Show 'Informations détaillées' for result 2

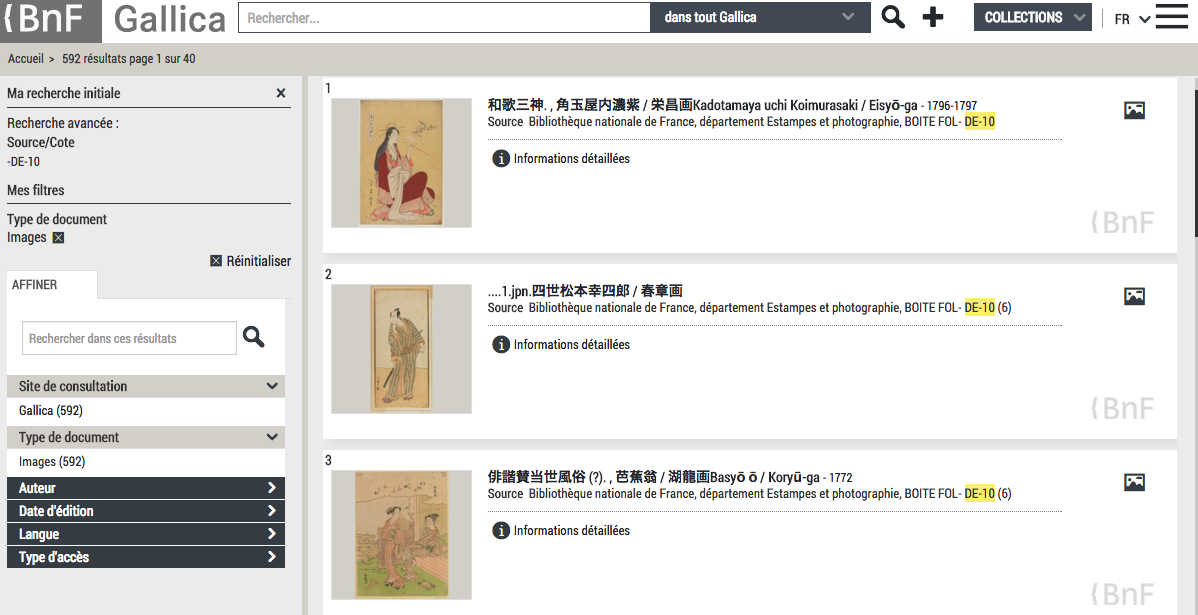(571, 345)
